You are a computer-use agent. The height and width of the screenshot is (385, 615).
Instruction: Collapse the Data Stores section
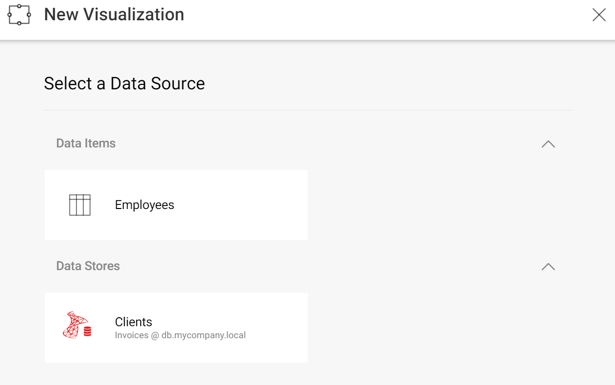[x=548, y=267]
